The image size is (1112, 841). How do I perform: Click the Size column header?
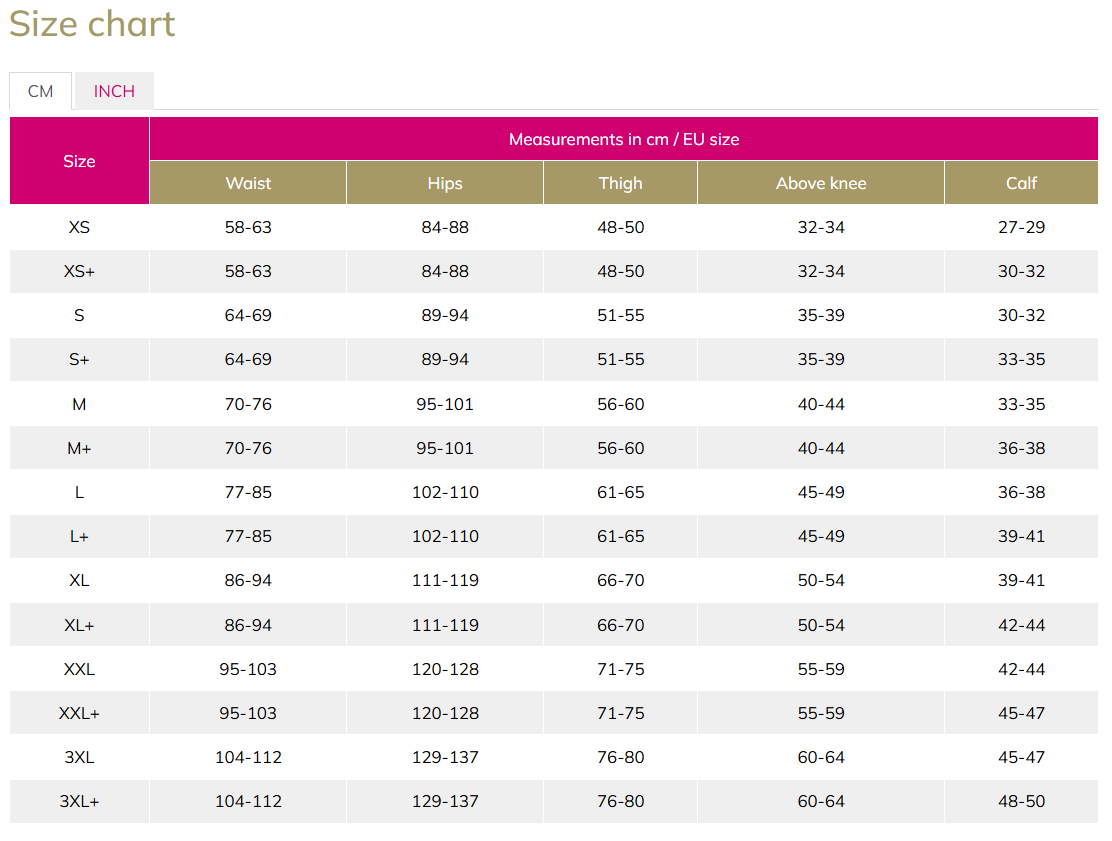pyautogui.click(x=79, y=161)
